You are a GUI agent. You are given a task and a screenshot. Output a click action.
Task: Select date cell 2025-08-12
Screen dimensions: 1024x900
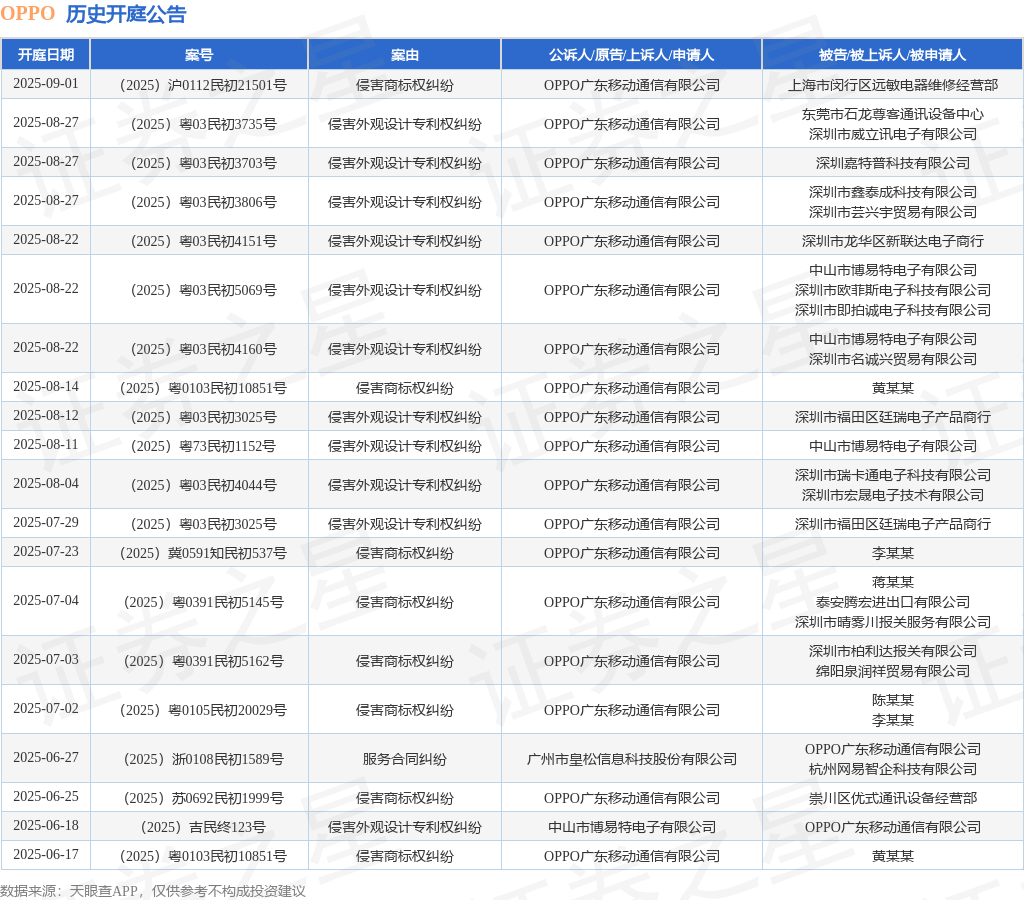tap(46, 415)
